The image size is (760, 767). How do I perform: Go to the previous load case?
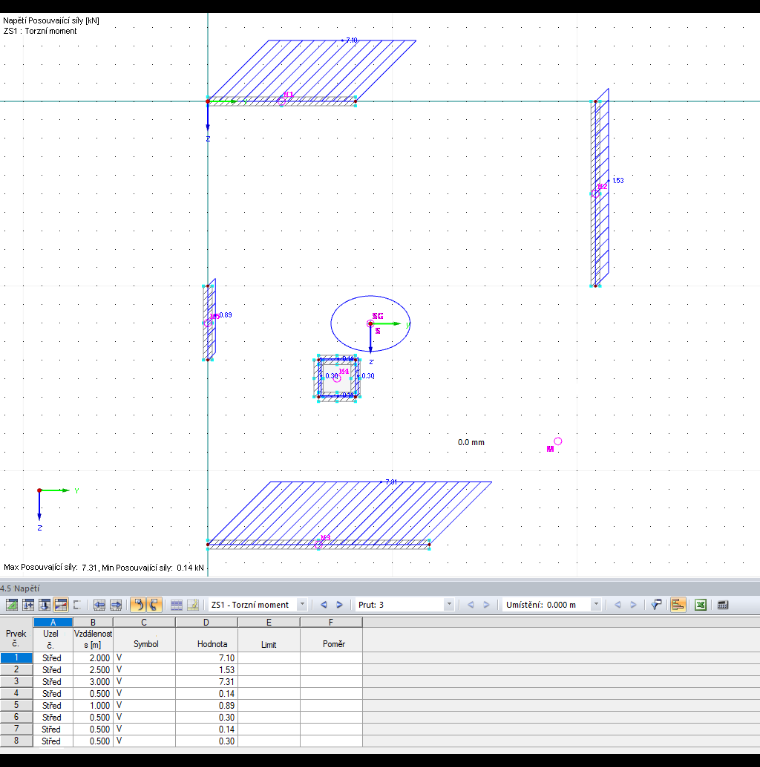323,605
